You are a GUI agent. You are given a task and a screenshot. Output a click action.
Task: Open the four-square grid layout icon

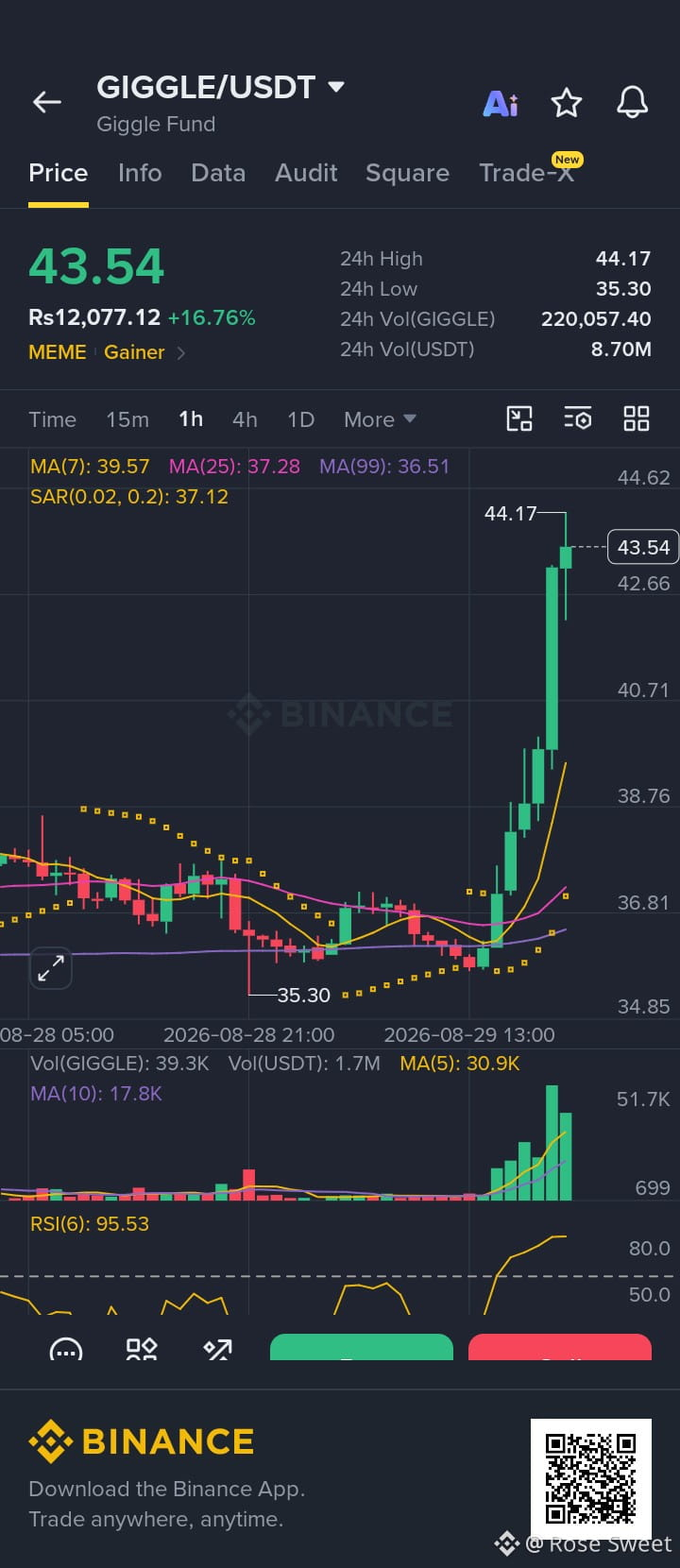637,418
